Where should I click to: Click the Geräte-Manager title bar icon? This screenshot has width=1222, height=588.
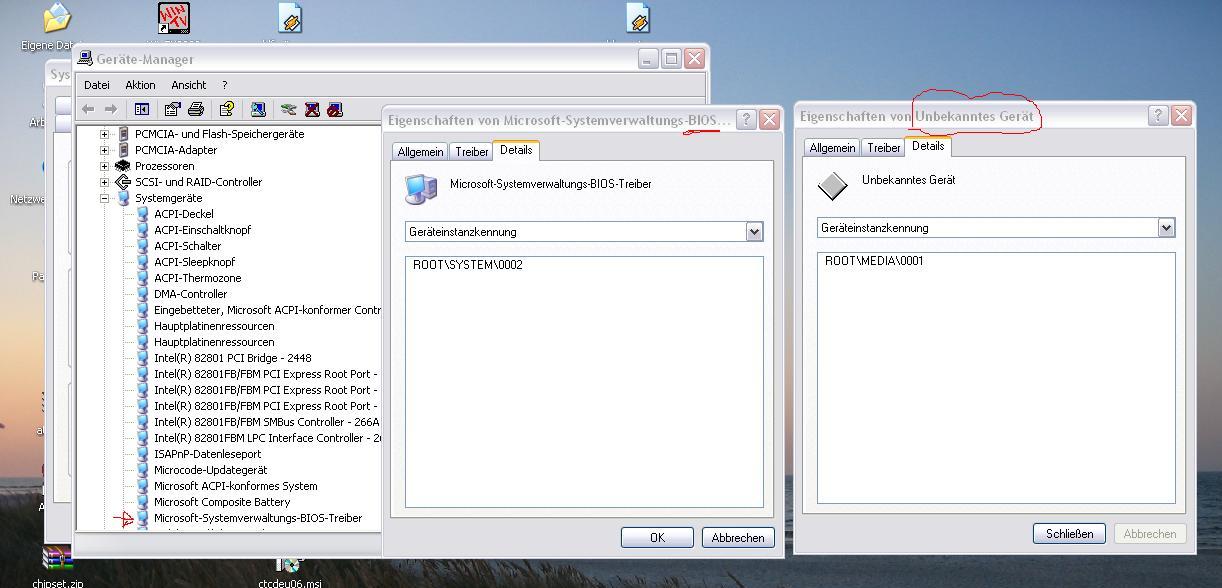[86, 59]
